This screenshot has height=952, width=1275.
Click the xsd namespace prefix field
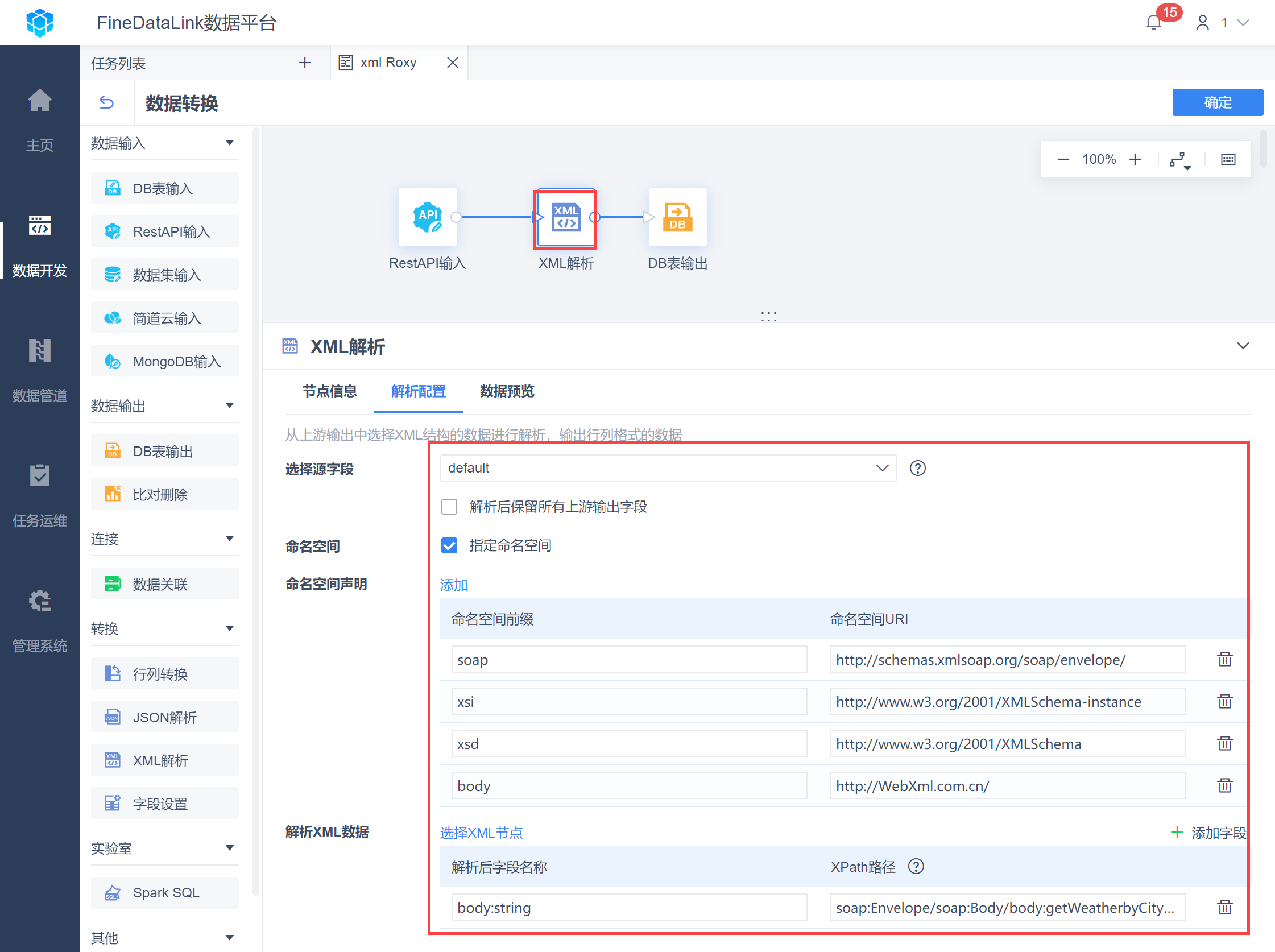point(628,743)
